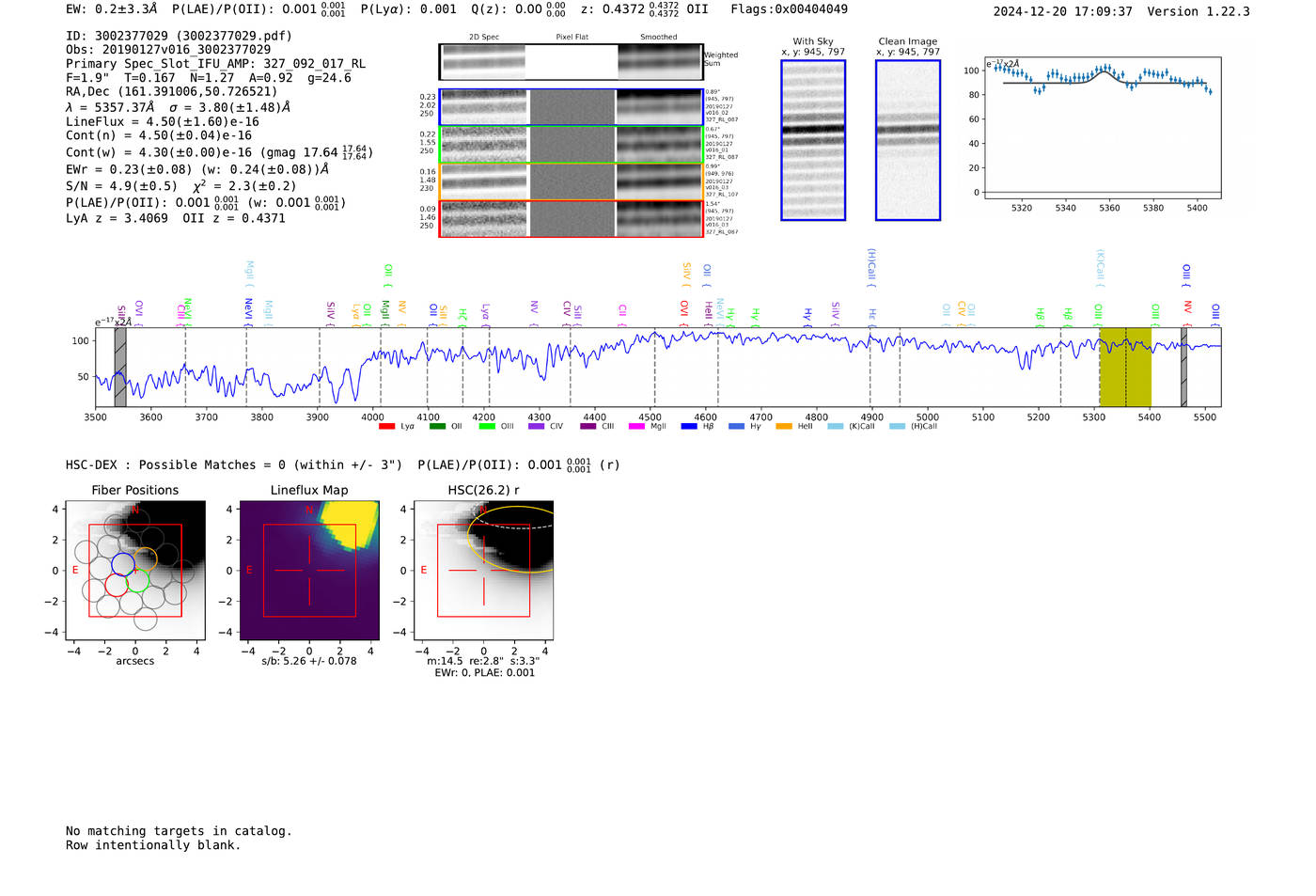The height and width of the screenshot is (896, 1316).
Task: Click the Flags:0x00404049 text
Action: click(x=789, y=9)
